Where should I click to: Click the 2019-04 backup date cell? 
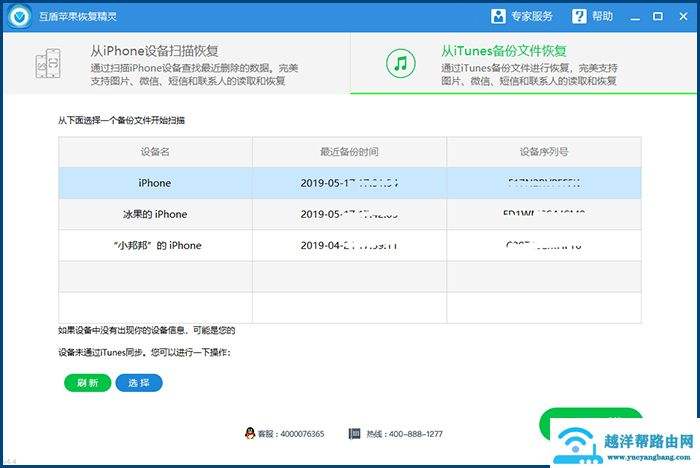(x=349, y=246)
